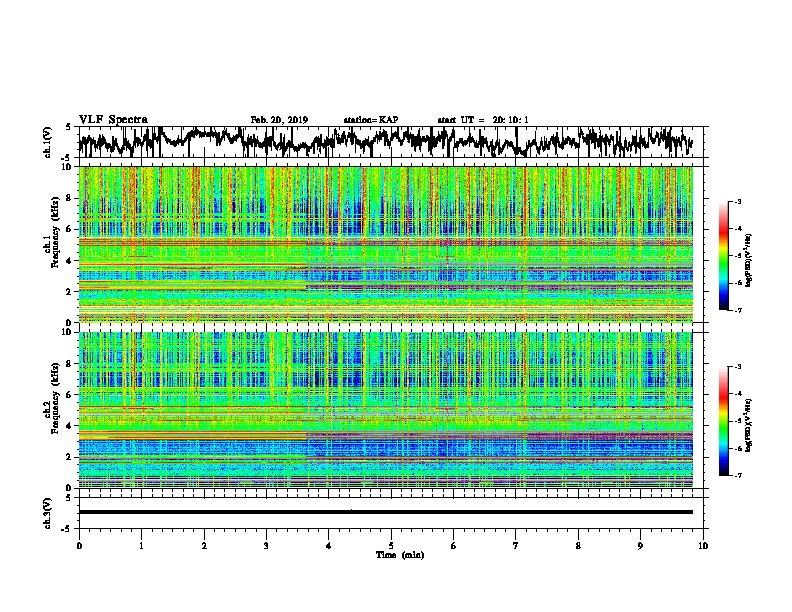Viewport: 792px width, 612px height.
Task: Click the "ch.3(V)" vertical axis label
Action: click(48, 513)
